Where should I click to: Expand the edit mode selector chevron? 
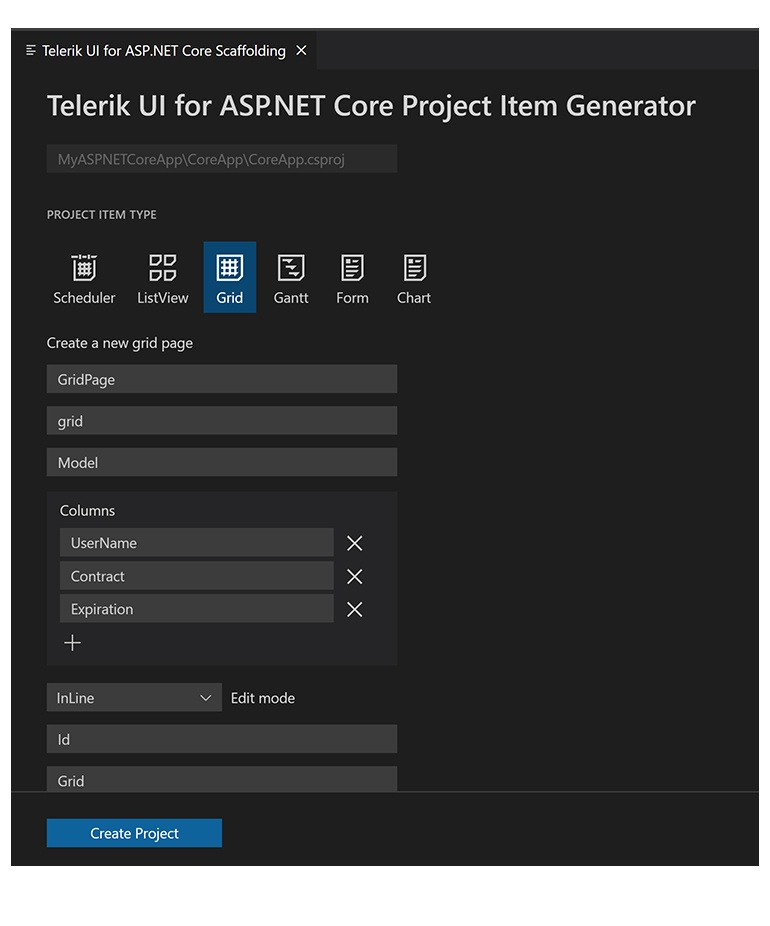pos(206,697)
